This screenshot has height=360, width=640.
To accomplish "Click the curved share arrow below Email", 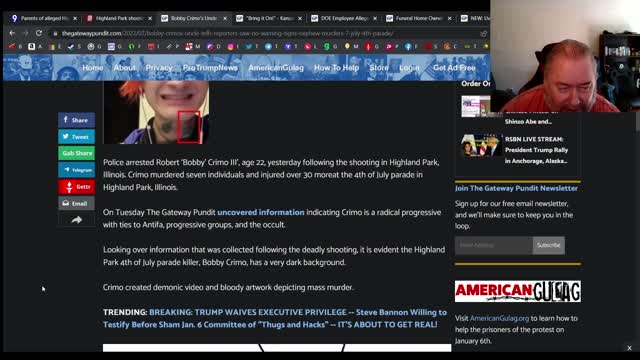I will 77,220.
